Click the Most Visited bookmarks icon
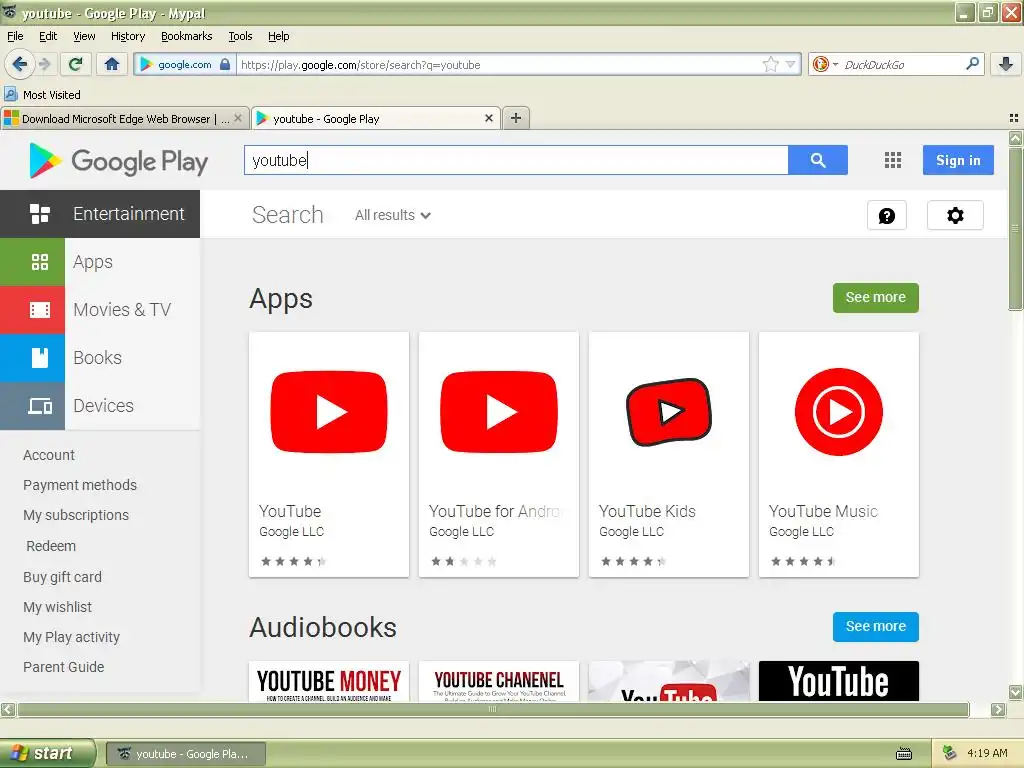Image resolution: width=1024 pixels, height=768 pixels. pos(10,95)
